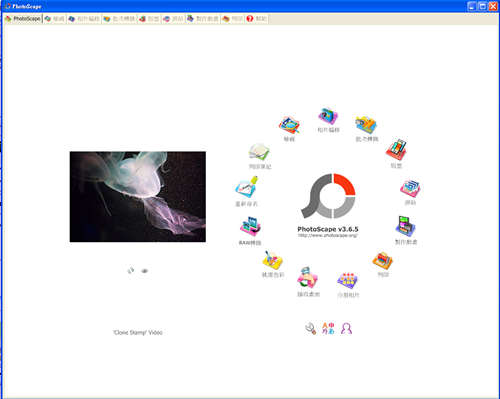Minimize the PhotoScape window
Image resolution: width=500 pixels, height=399 pixels.
472,6
